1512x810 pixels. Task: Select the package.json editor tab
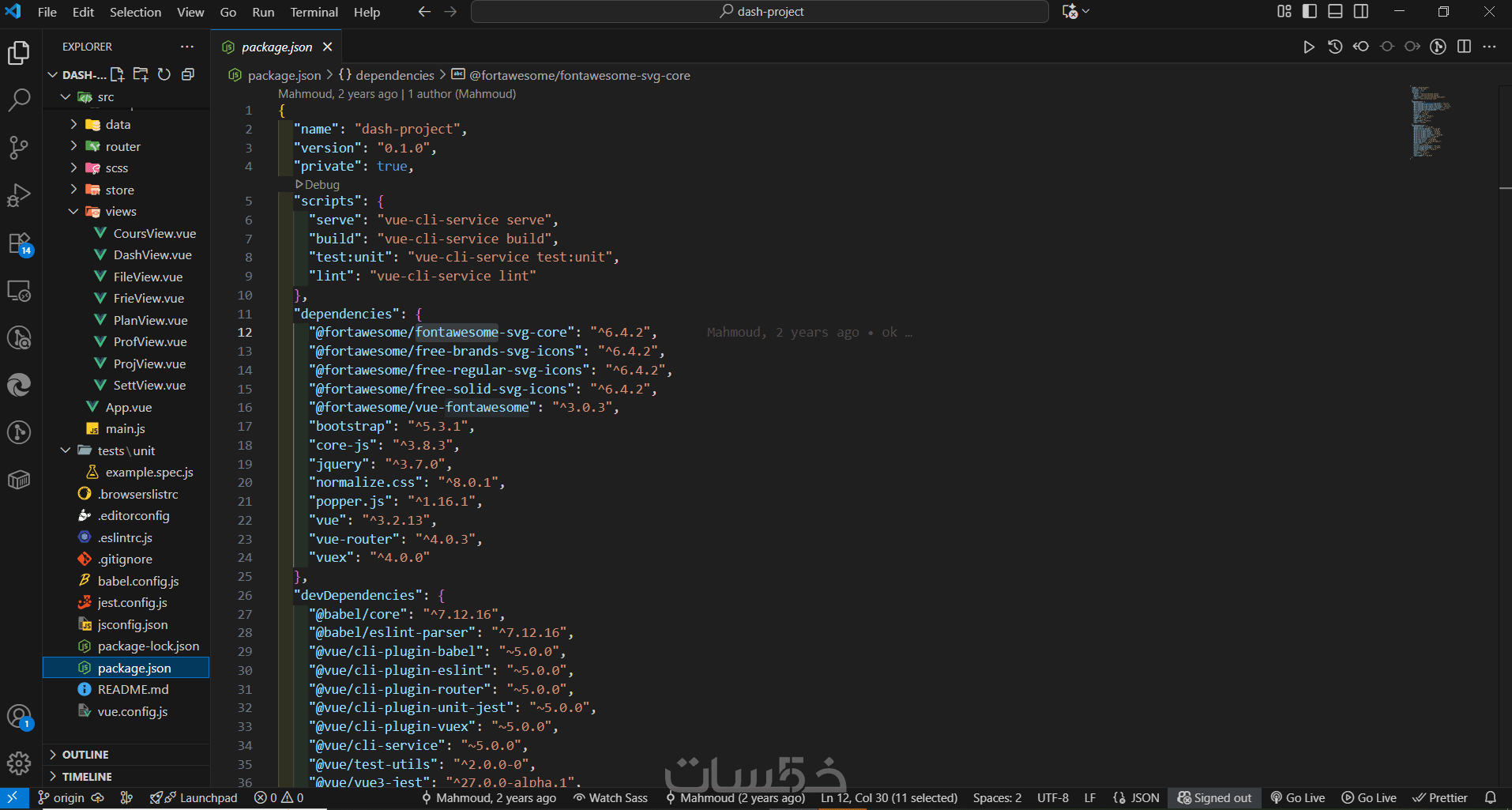coord(276,47)
